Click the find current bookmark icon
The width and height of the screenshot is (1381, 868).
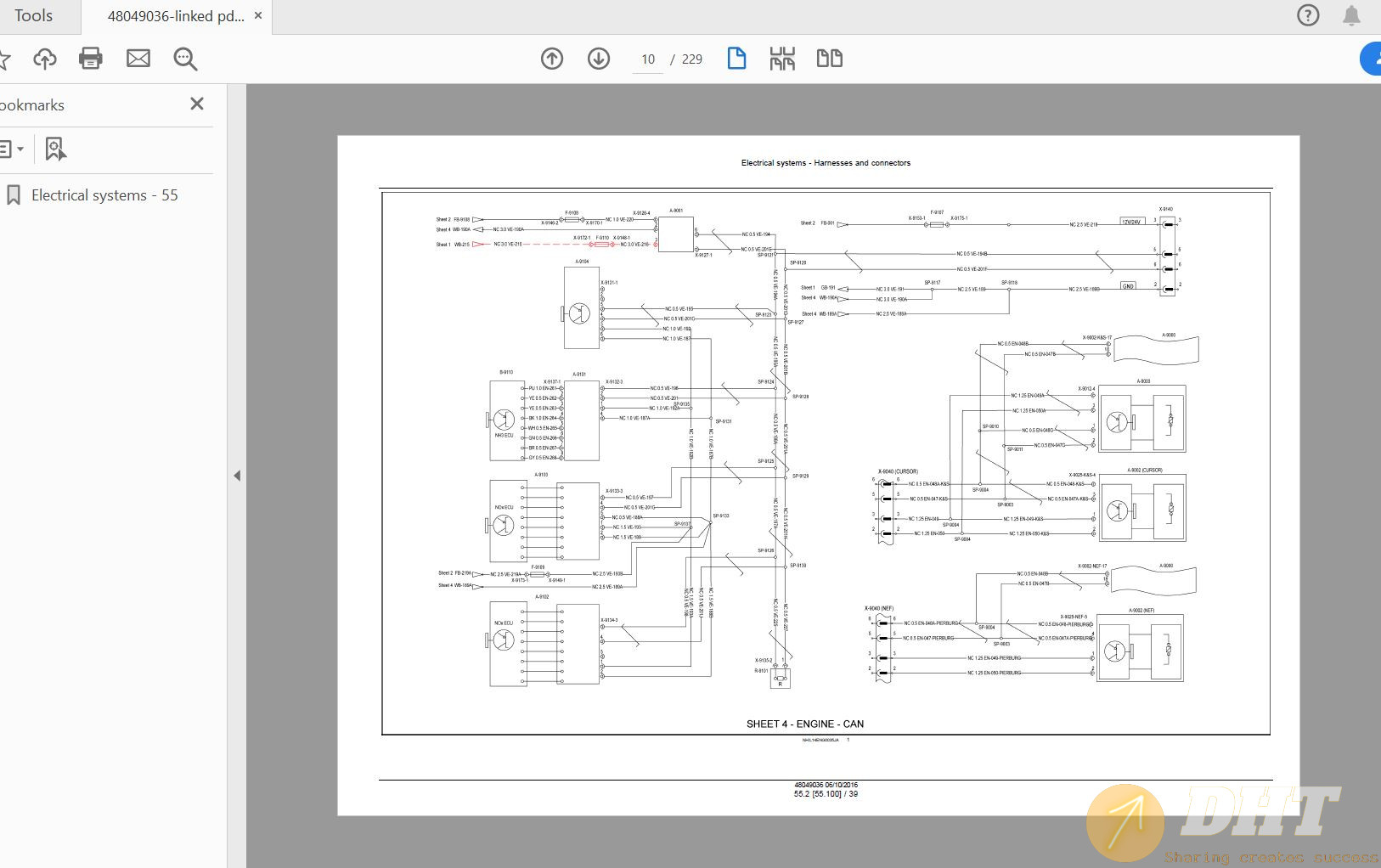click(x=55, y=149)
